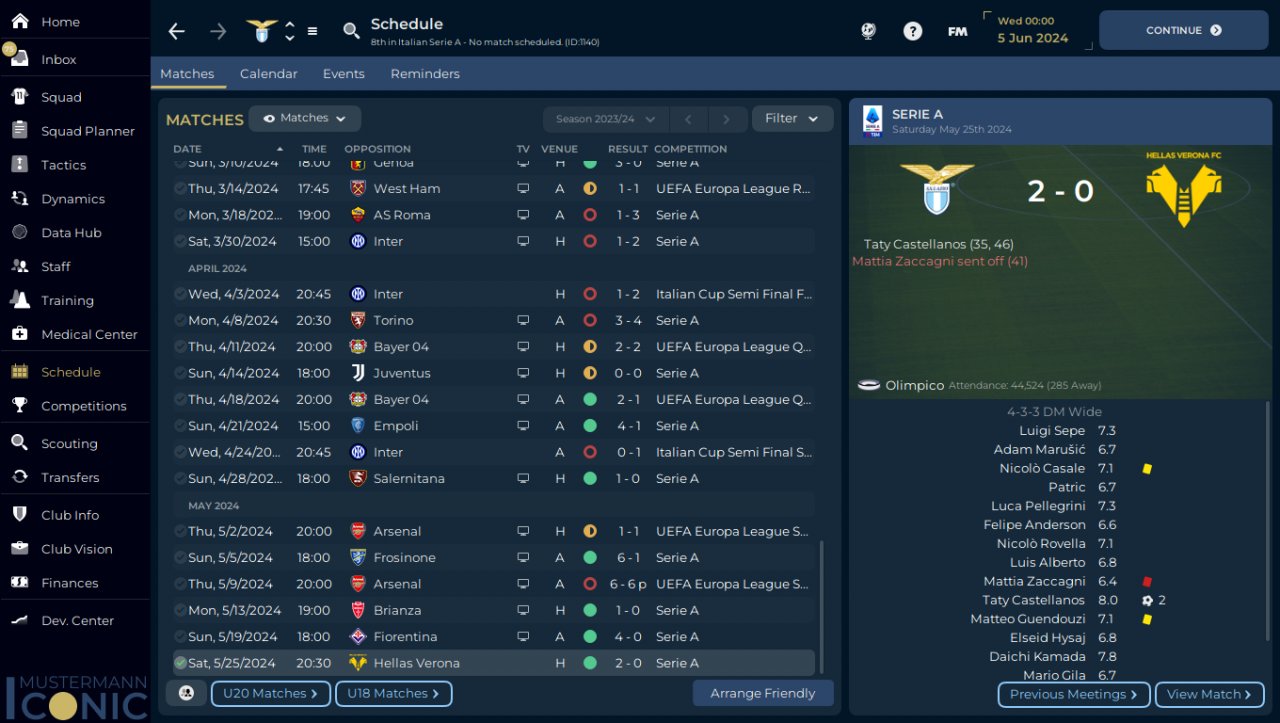This screenshot has width=1280, height=723.
Task: Switch to the Reminders tab
Action: click(x=425, y=74)
